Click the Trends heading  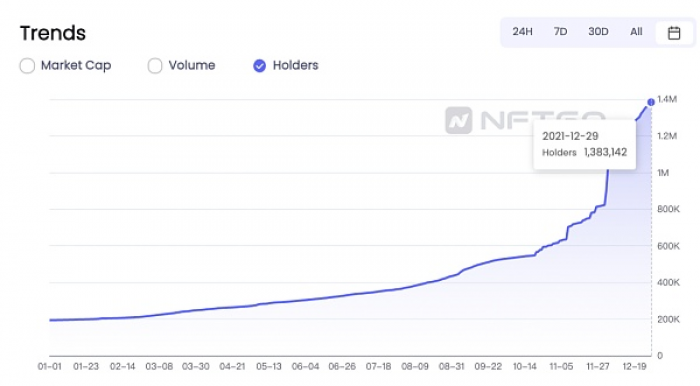tap(53, 33)
